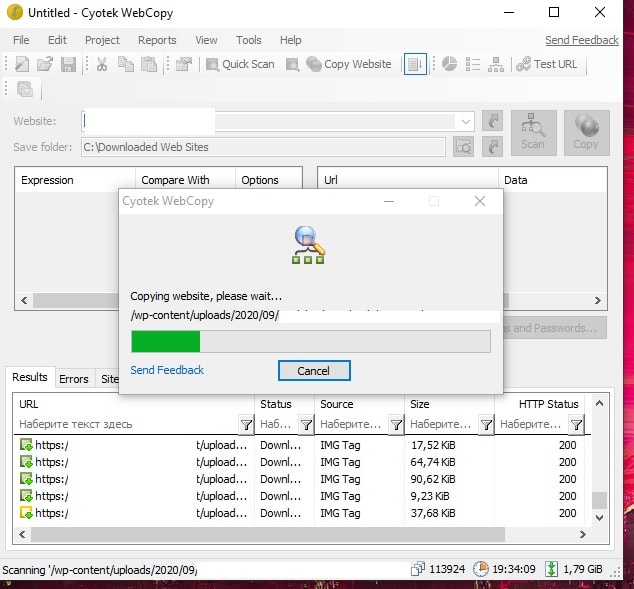
Task: Select the result row sized 90,62 KiB
Action: pos(301,479)
